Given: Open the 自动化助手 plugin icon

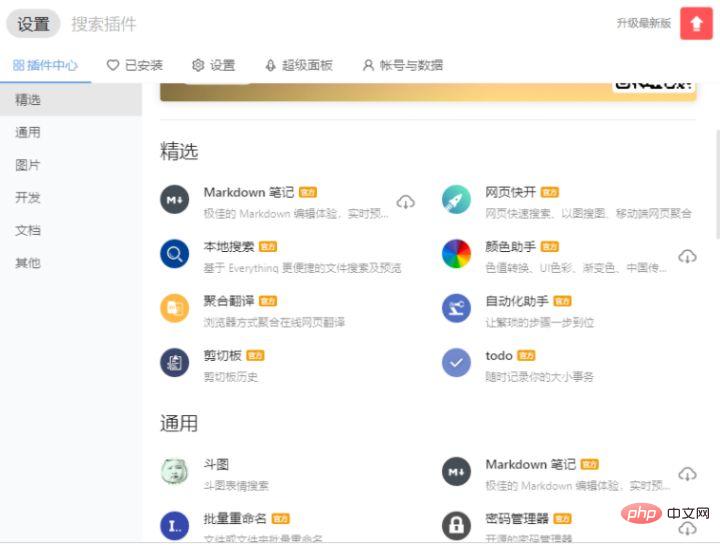Looking at the screenshot, I should click(456, 308).
